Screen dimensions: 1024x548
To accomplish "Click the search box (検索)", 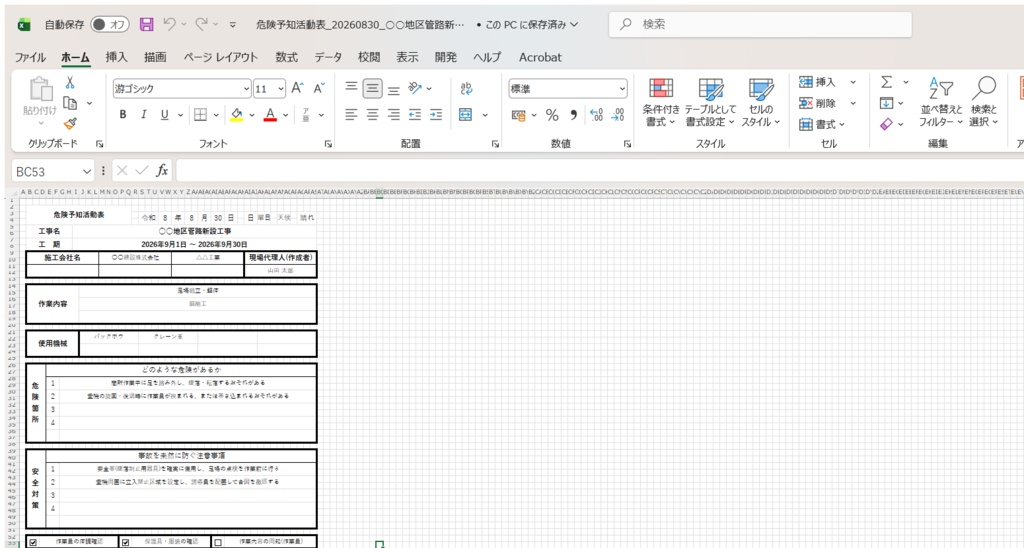I will tap(760, 24).
